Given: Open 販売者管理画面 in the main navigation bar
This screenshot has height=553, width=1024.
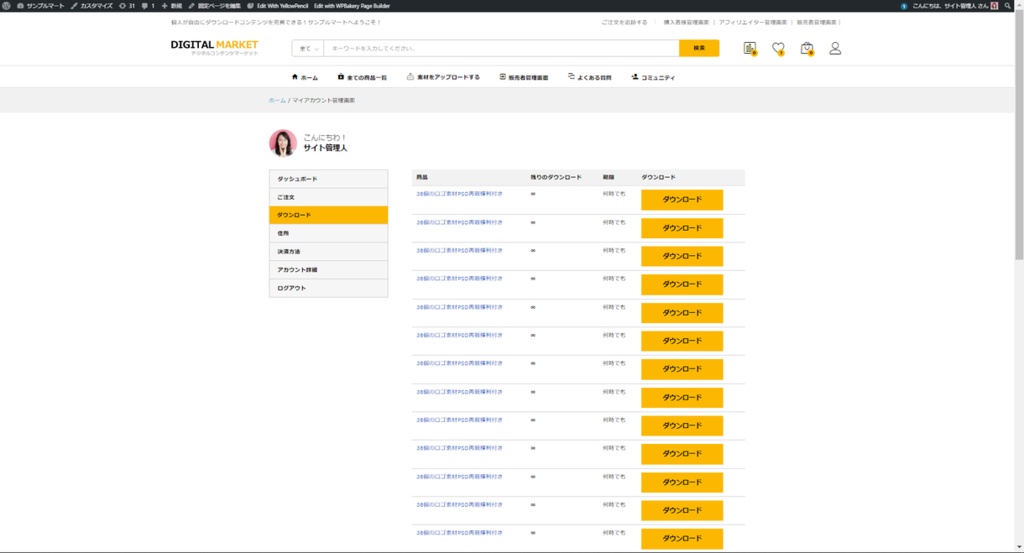Looking at the screenshot, I should tap(524, 77).
